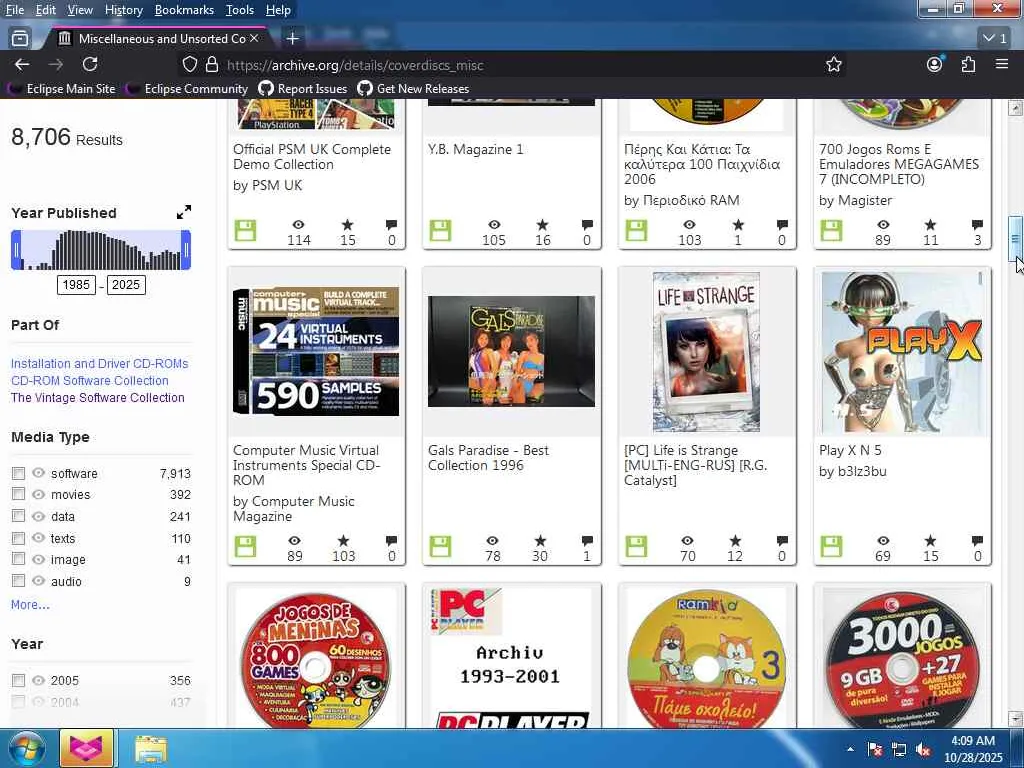The width and height of the screenshot is (1024, 768).
Task: Open the Report Issues bookmark
Action: click(x=303, y=89)
